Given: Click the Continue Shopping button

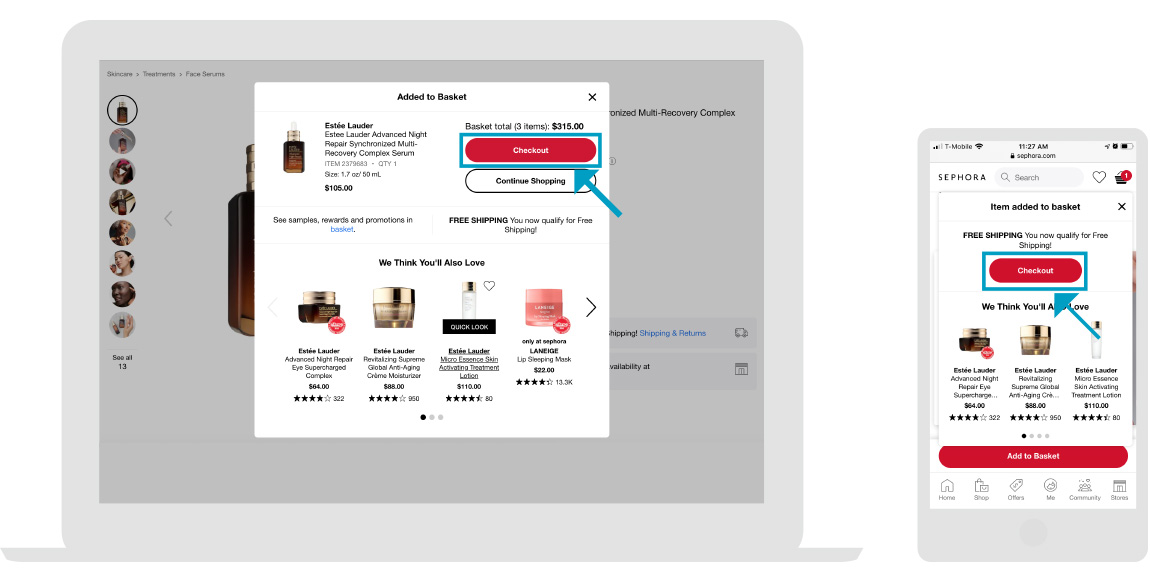Looking at the screenshot, I should [x=530, y=181].
